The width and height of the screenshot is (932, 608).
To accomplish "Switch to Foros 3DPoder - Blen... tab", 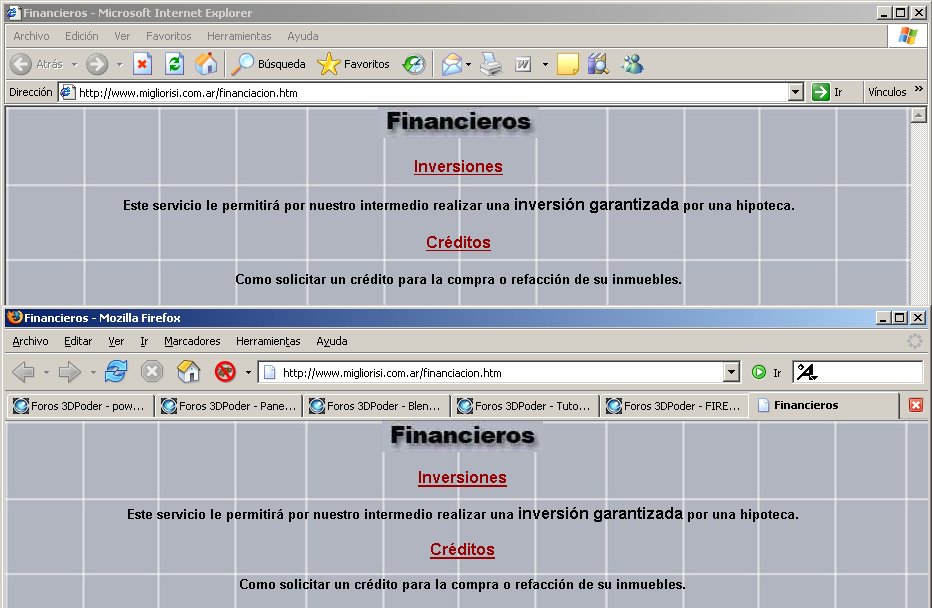I will click(x=376, y=406).
